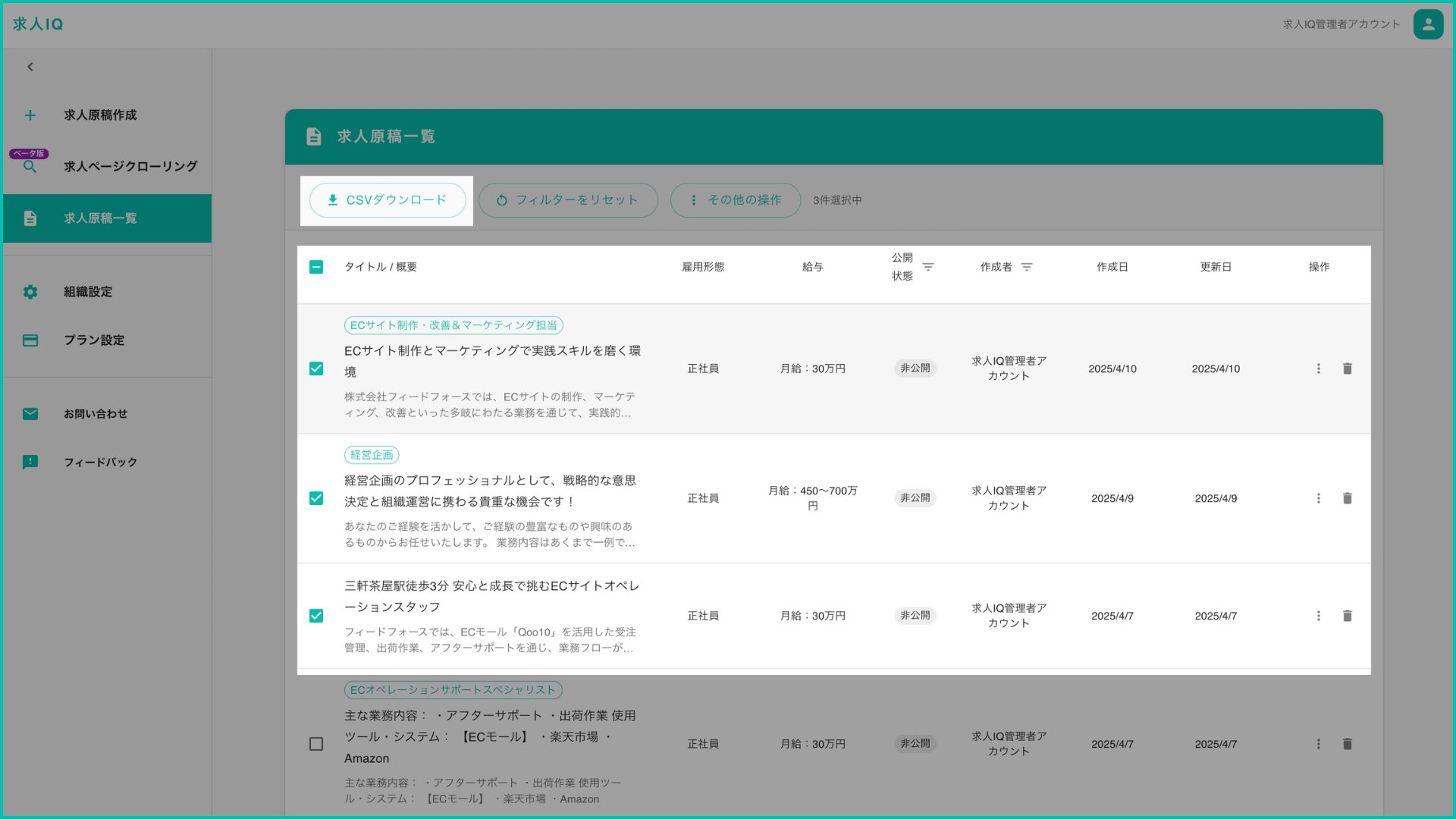Open 組織設定 gear menu item

point(30,292)
